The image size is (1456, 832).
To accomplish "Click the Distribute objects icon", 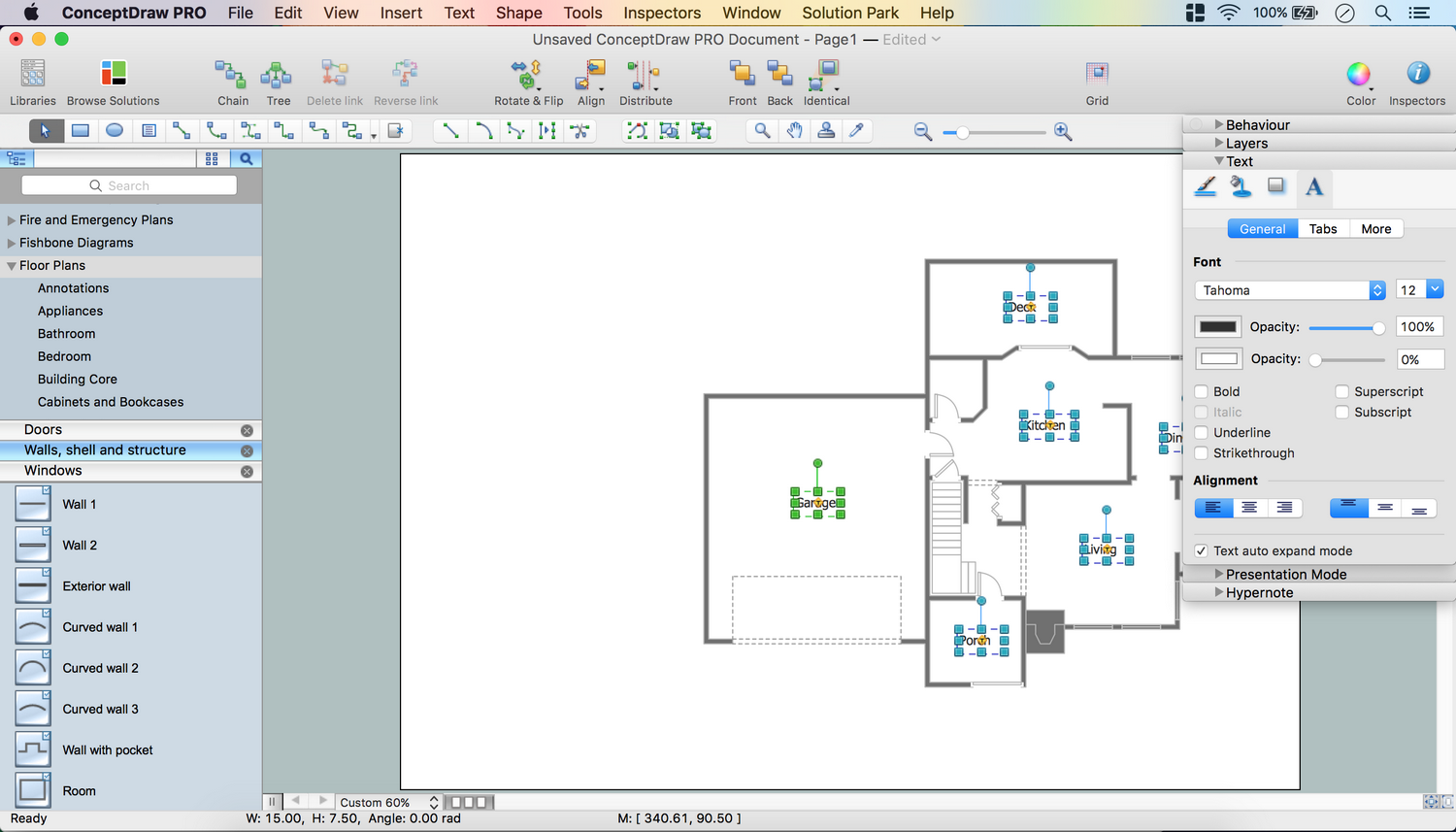I will (645, 76).
